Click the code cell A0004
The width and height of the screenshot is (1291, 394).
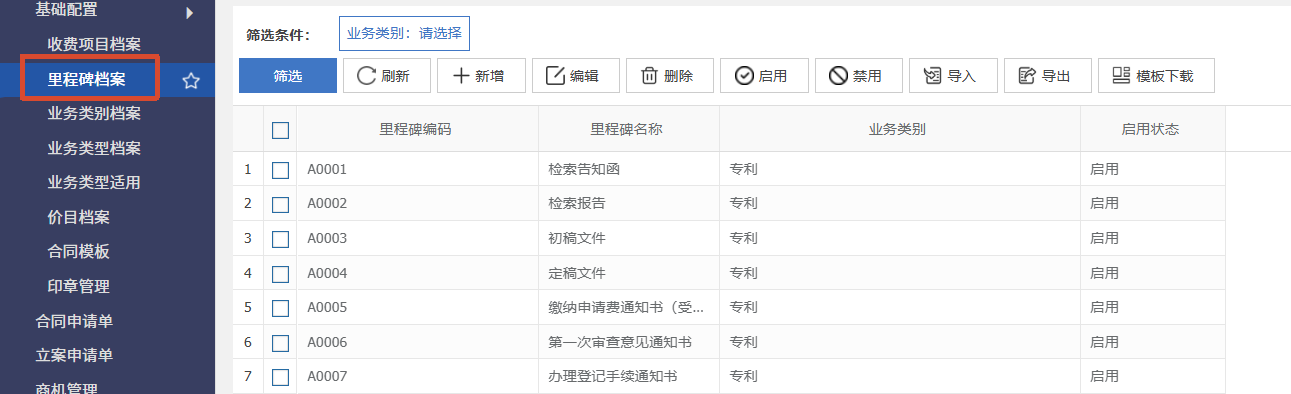(x=417, y=273)
